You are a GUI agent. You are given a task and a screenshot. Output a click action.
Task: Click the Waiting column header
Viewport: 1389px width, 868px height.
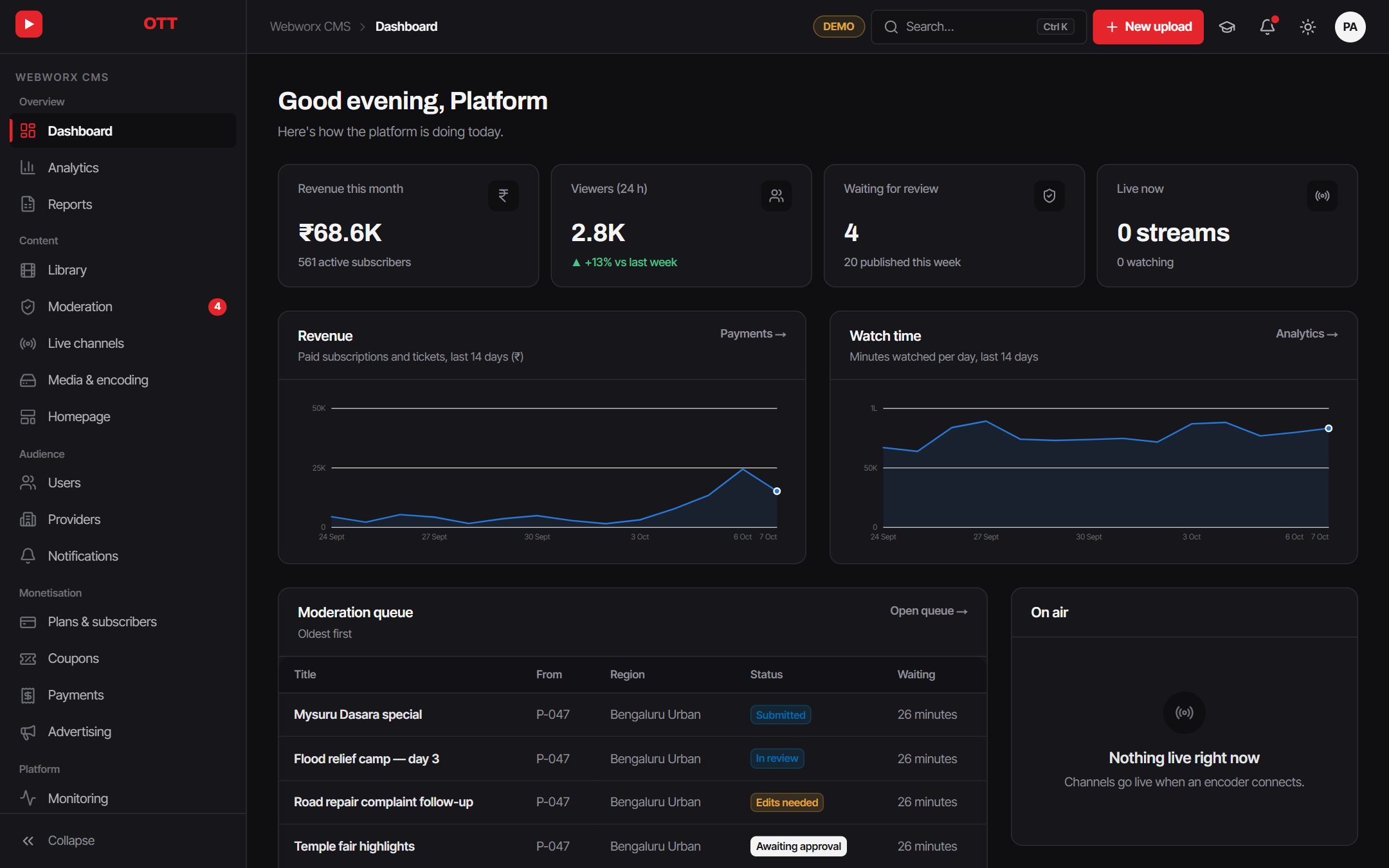tap(916, 674)
